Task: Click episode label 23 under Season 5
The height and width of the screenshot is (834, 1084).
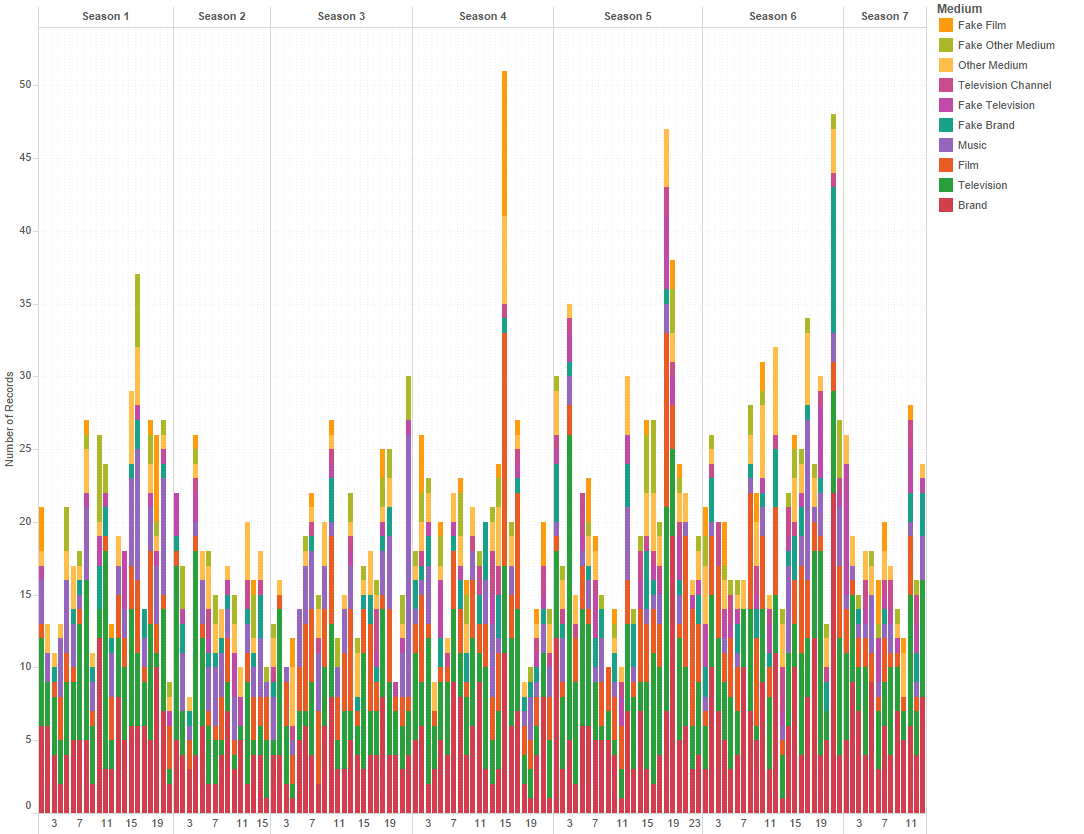Action: coord(695,823)
